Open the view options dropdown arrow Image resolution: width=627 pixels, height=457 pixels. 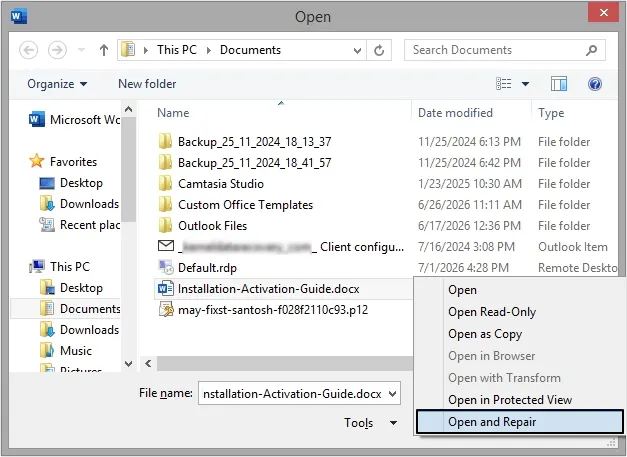pyautogui.click(x=525, y=84)
